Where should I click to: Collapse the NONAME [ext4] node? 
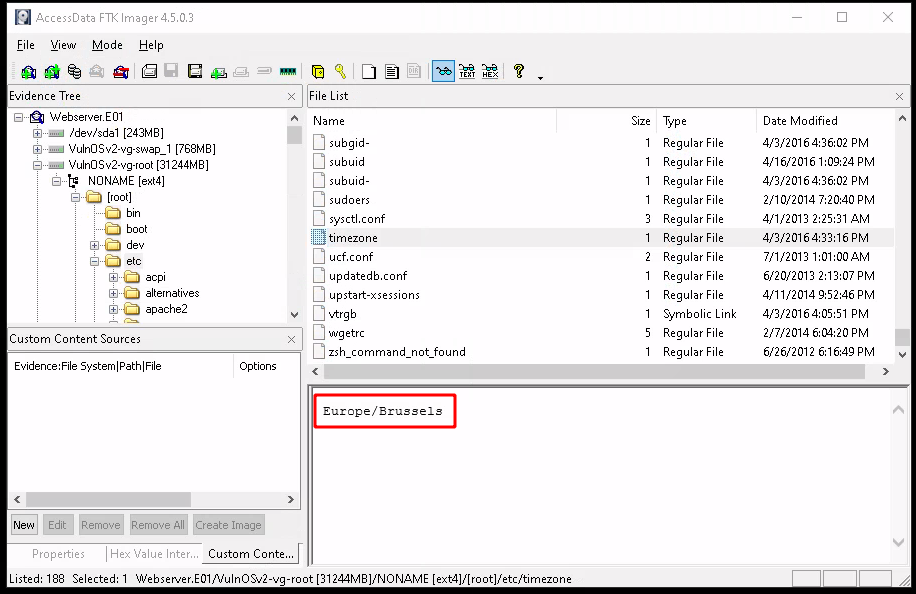tap(57, 181)
